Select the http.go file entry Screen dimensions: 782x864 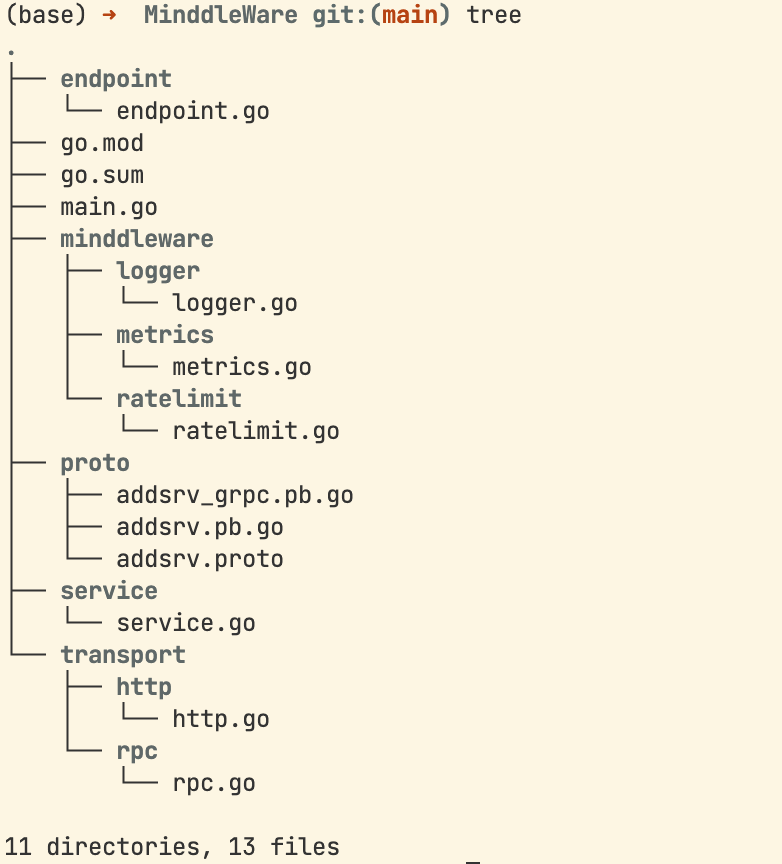[221, 720]
